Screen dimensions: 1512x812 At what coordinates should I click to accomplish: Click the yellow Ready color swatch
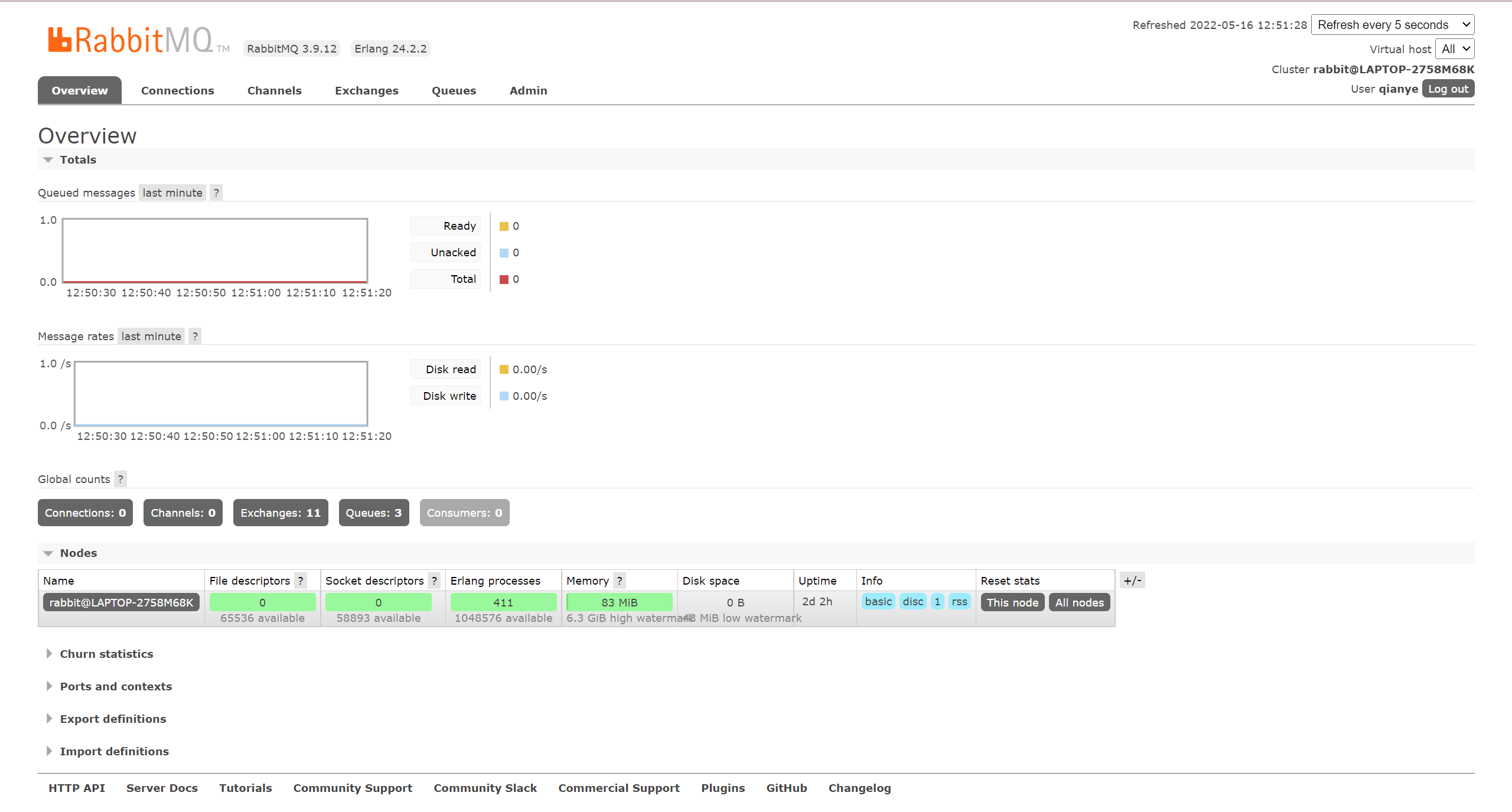coord(504,226)
